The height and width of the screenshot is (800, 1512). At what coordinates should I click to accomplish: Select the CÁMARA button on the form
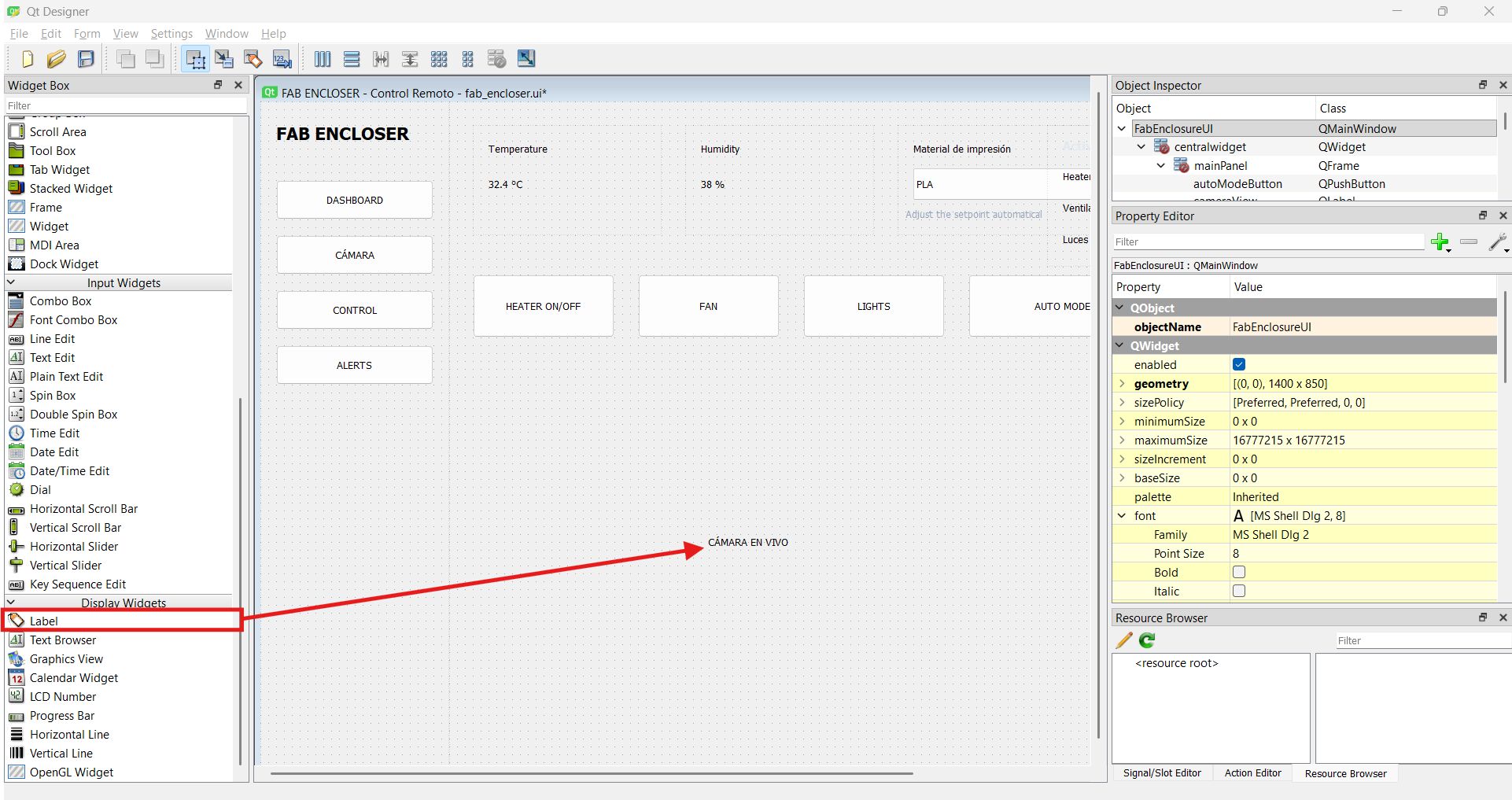pyautogui.click(x=355, y=256)
